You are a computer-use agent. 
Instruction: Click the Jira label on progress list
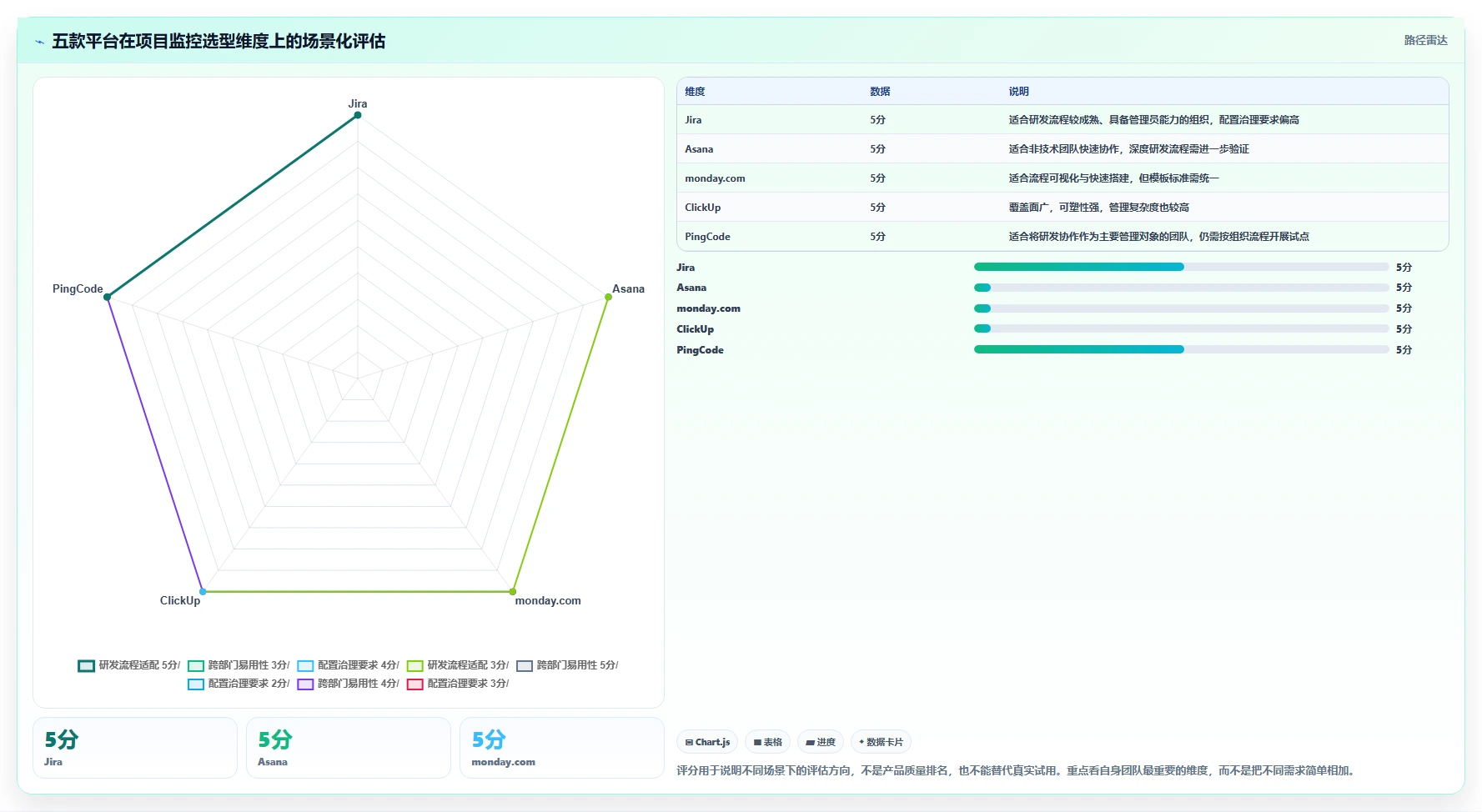click(x=686, y=268)
